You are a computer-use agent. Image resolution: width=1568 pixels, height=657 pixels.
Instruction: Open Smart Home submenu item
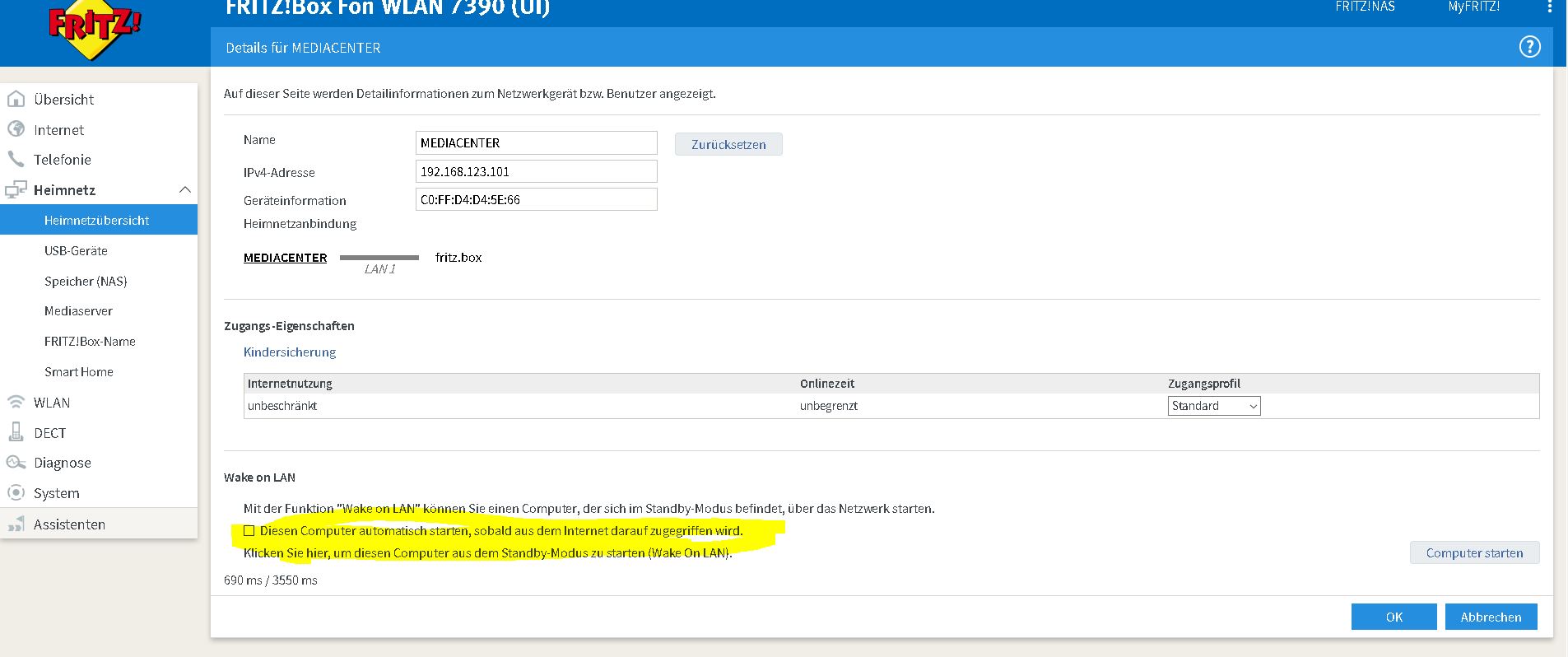[x=79, y=371]
